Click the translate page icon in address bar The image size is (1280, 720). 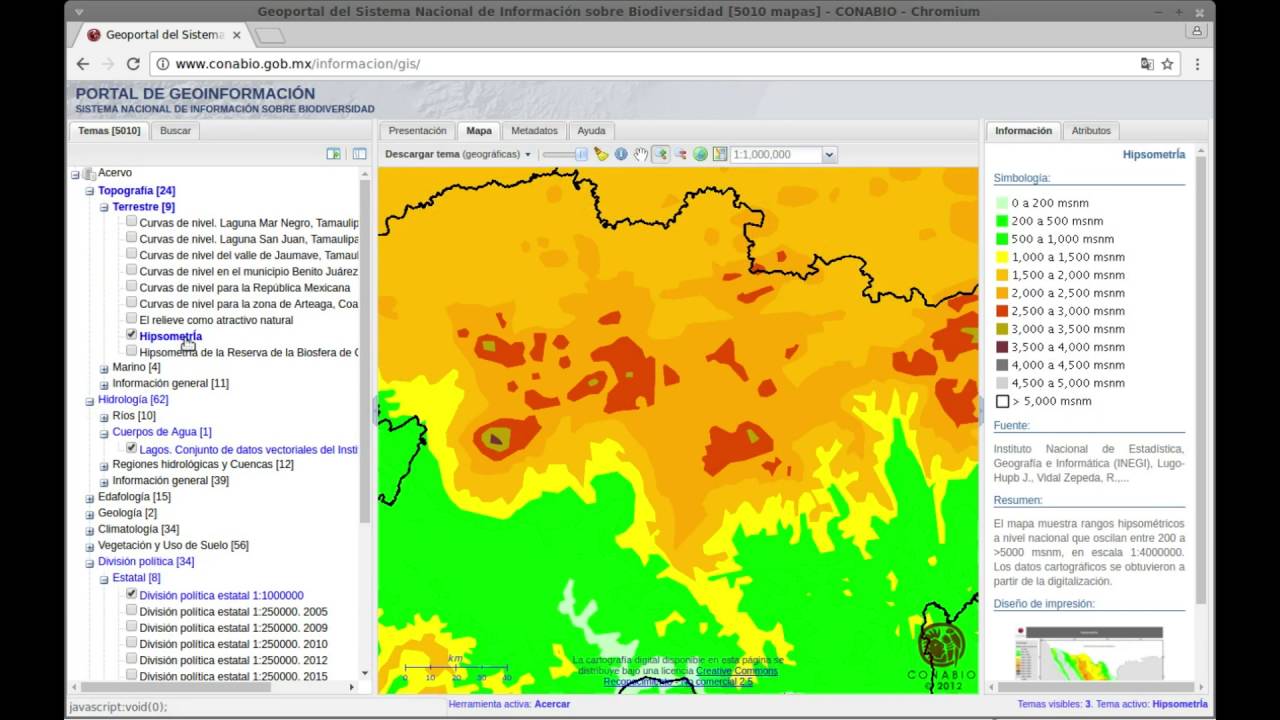[x=1147, y=64]
